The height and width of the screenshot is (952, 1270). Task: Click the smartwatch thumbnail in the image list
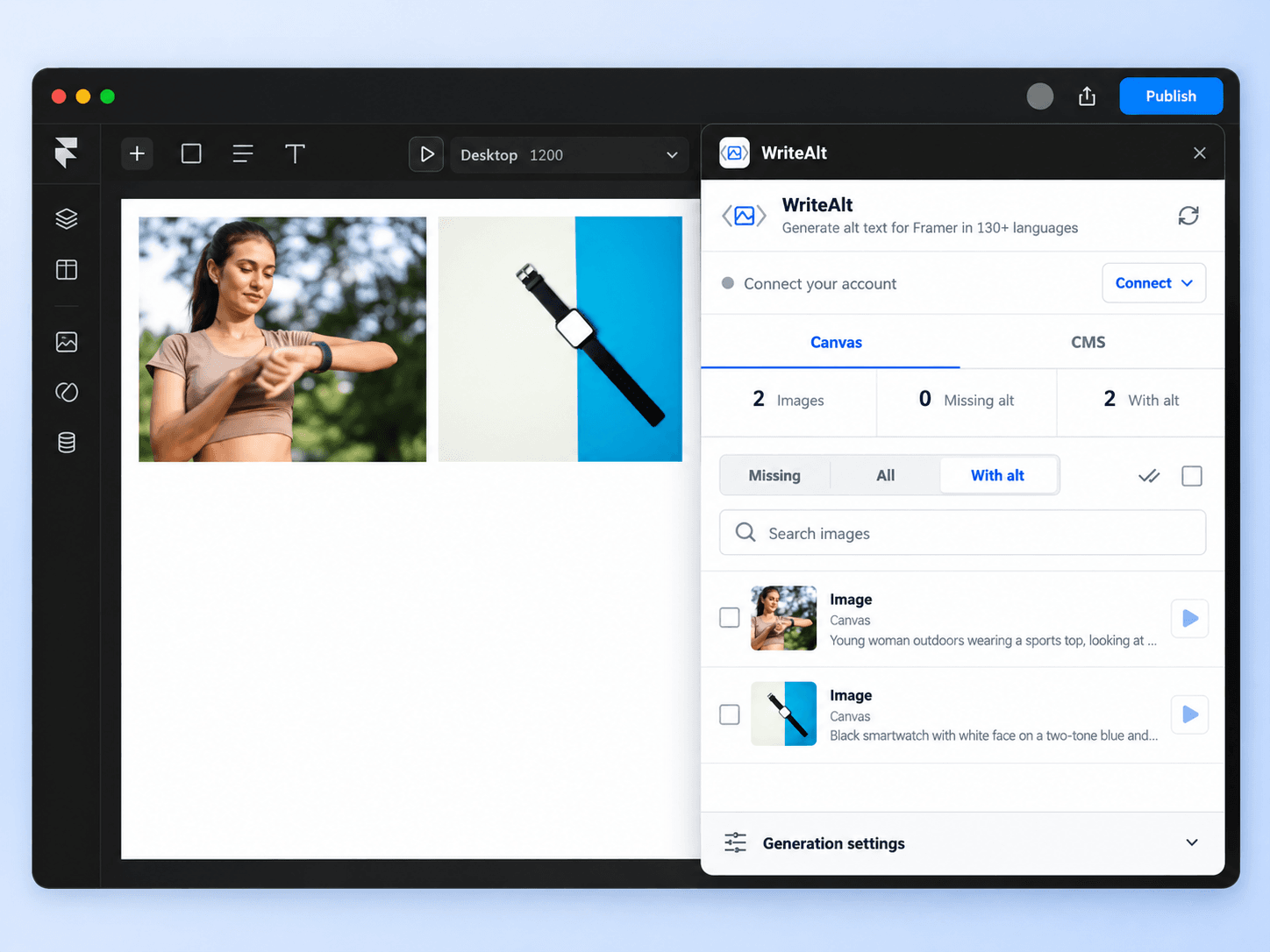784,714
